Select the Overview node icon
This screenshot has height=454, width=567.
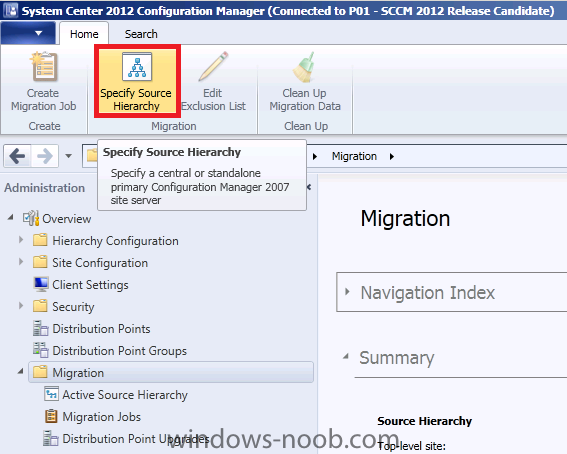31,218
